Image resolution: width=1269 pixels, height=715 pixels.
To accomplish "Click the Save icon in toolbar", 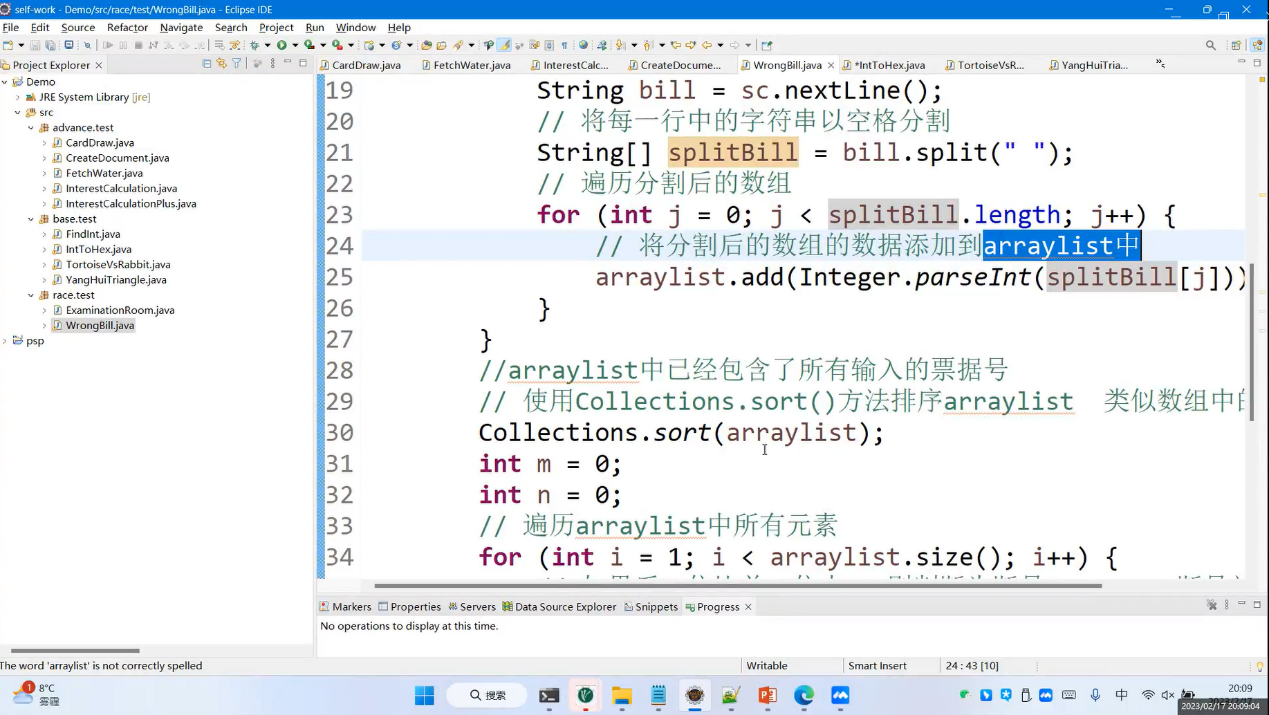I will (x=35, y=45).
